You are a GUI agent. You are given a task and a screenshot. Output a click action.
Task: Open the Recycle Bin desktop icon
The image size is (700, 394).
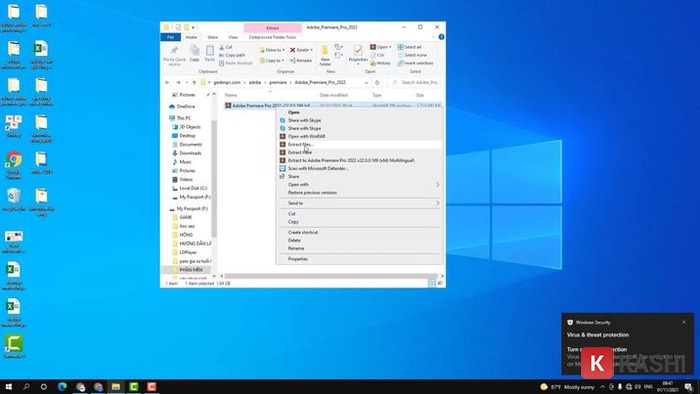pos(14,199)
